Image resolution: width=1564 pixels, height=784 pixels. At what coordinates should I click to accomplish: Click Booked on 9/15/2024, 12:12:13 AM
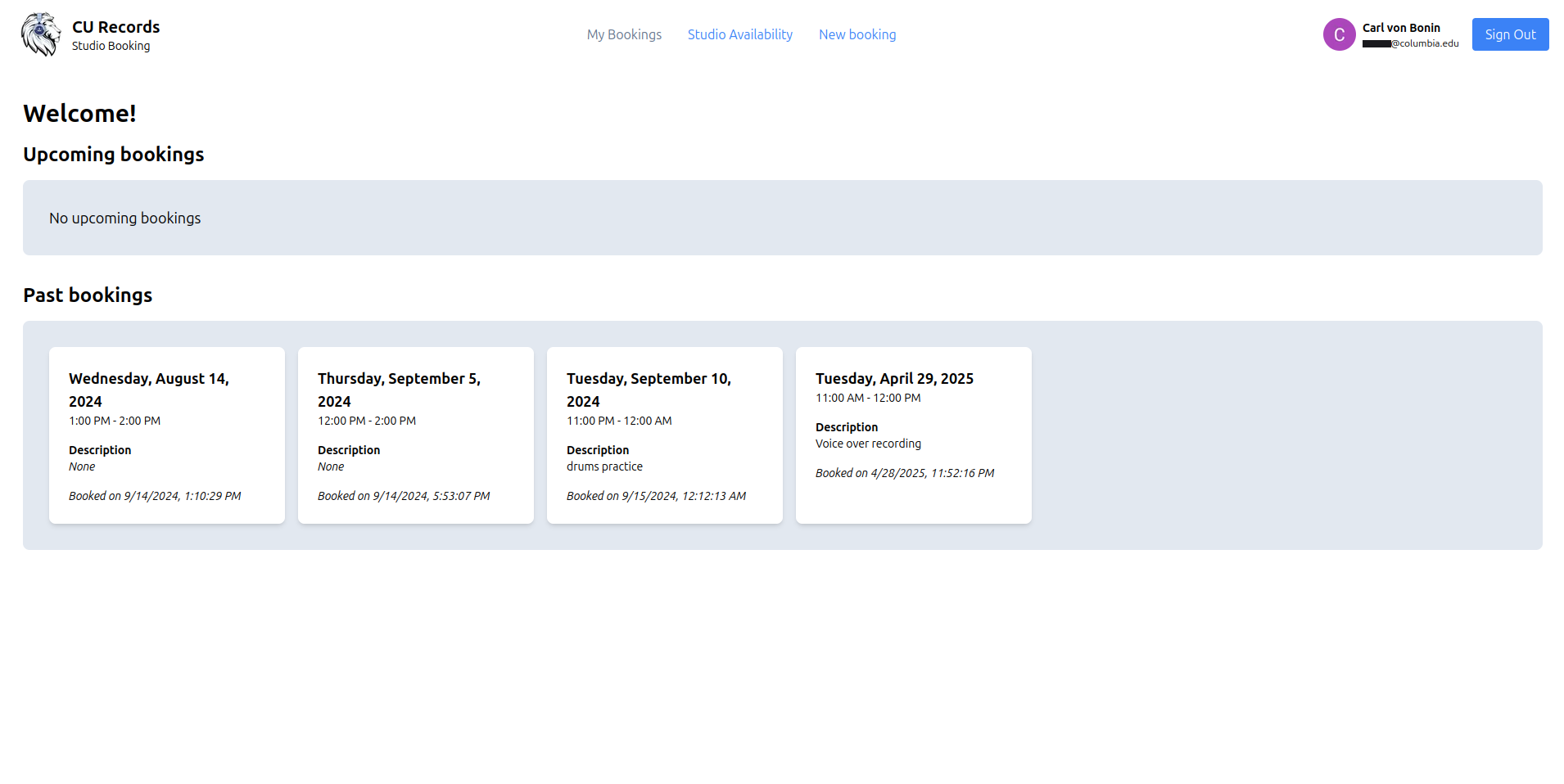pyautogui.click(x=656, y=496)
